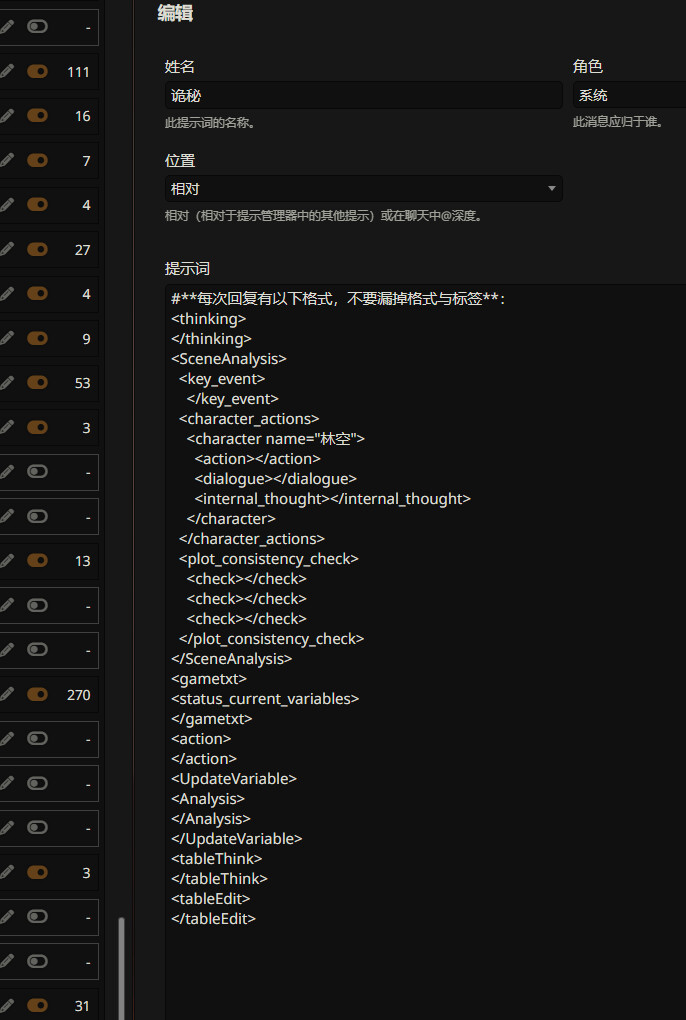
Task: Disable the prompt showing 13 tokens
Action: click(x=37, y=561)
